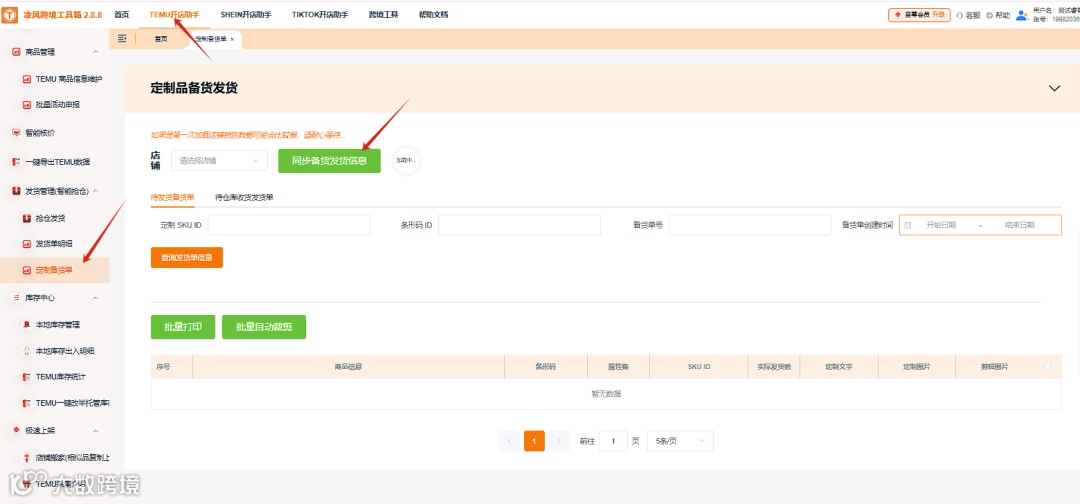
Task: Open 批量活动申报 sidebar icon
Action: [27, 105]
